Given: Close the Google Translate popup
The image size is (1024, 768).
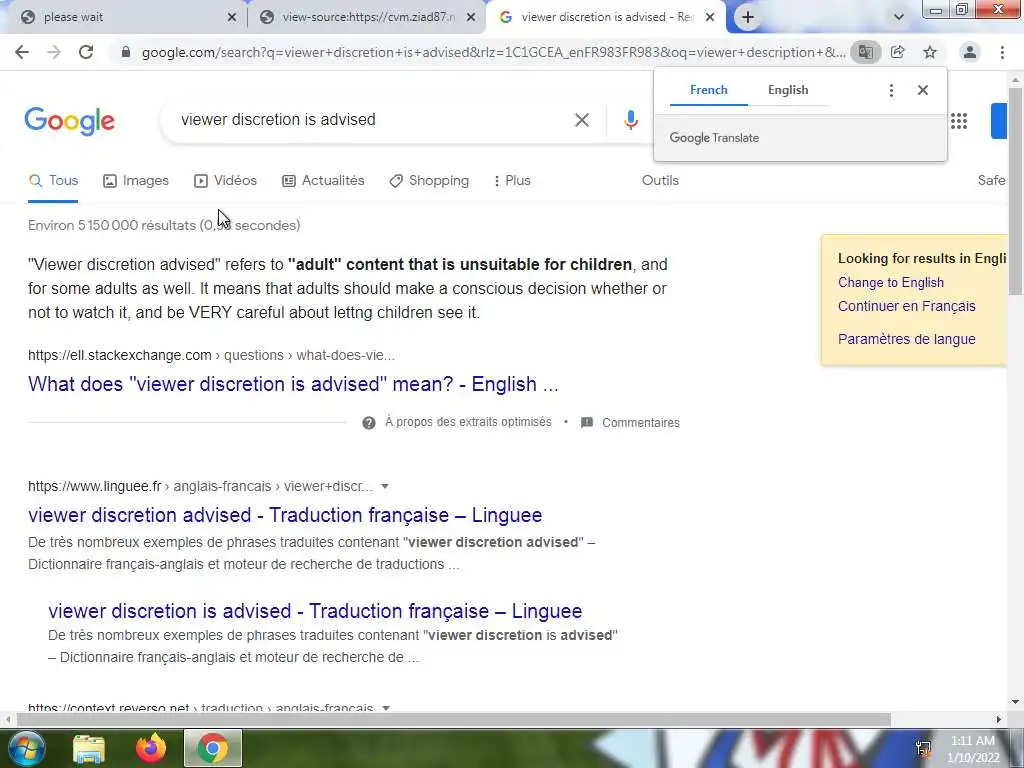Looking at the screenshot, I should tap(923, 90).
